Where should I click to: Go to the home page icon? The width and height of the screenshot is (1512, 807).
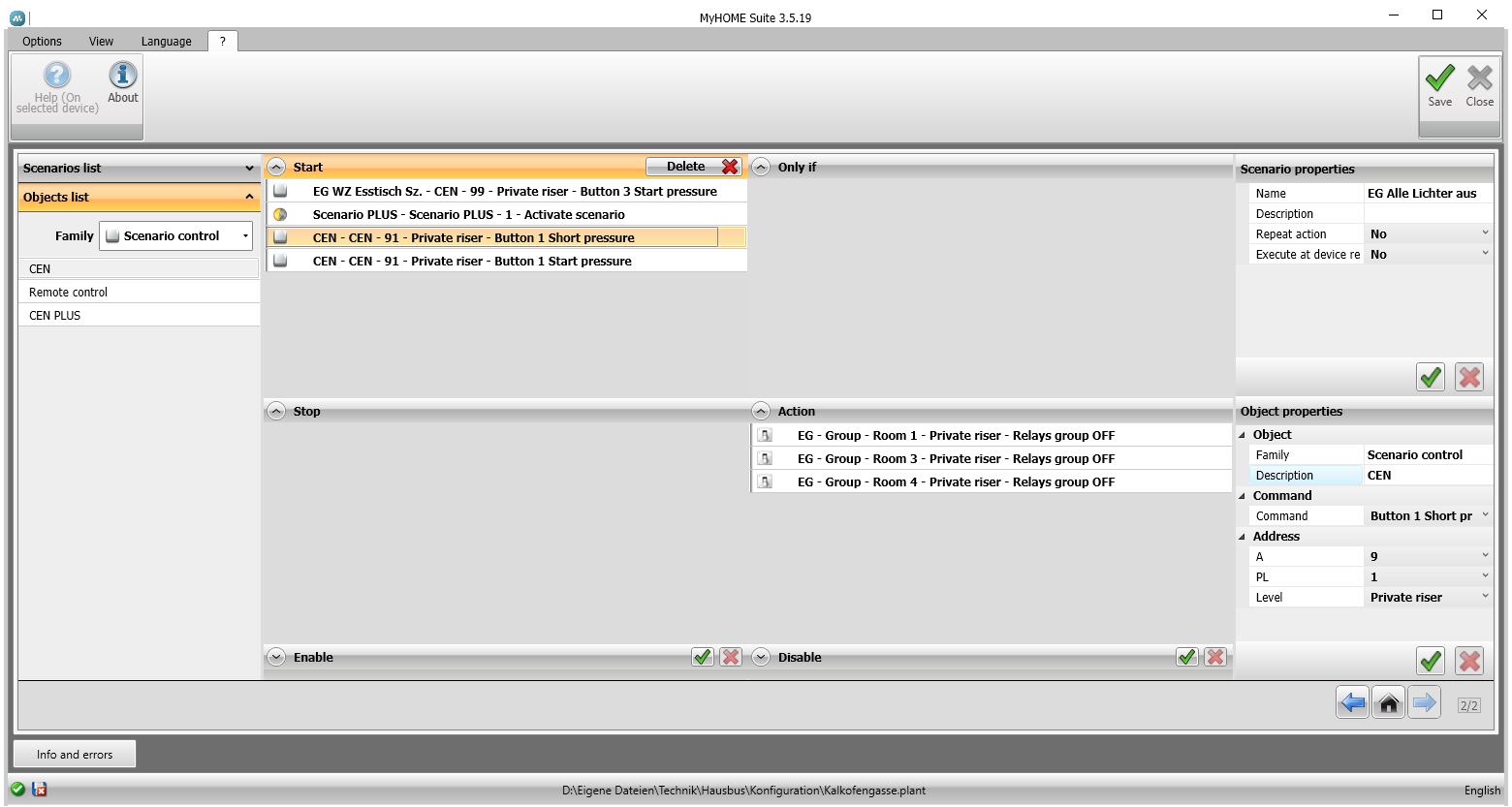point(1389,703)
